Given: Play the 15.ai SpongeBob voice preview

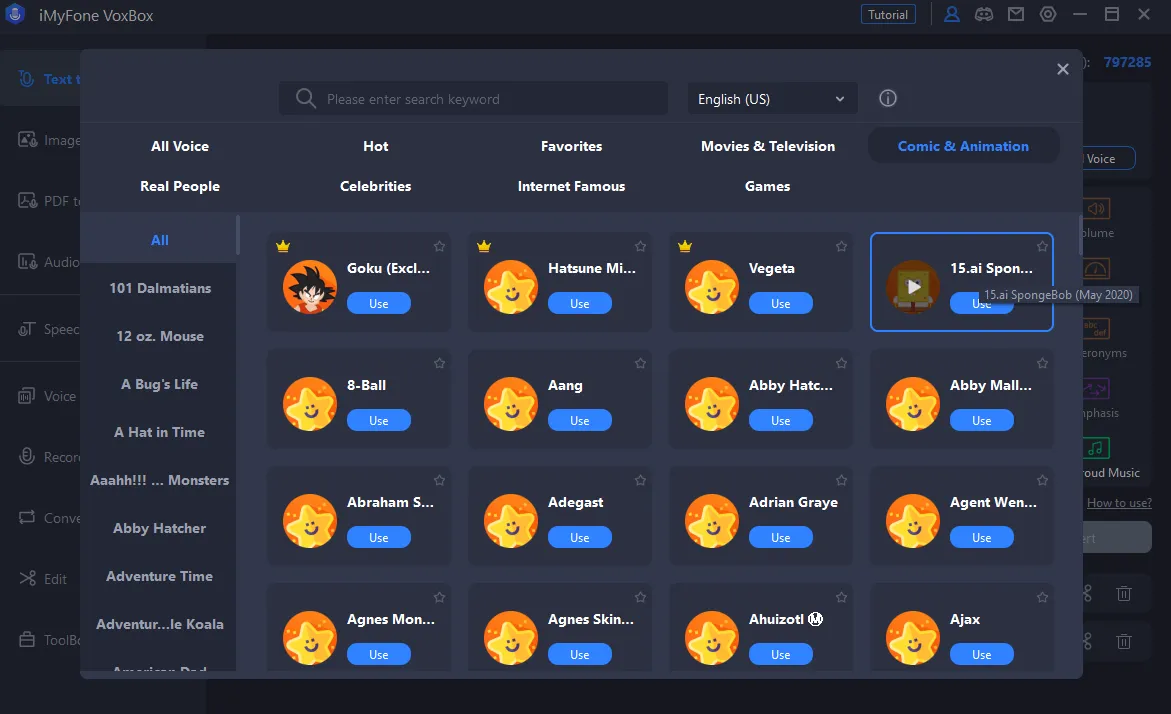Looking at the screenshot, I should coord(913,286).
